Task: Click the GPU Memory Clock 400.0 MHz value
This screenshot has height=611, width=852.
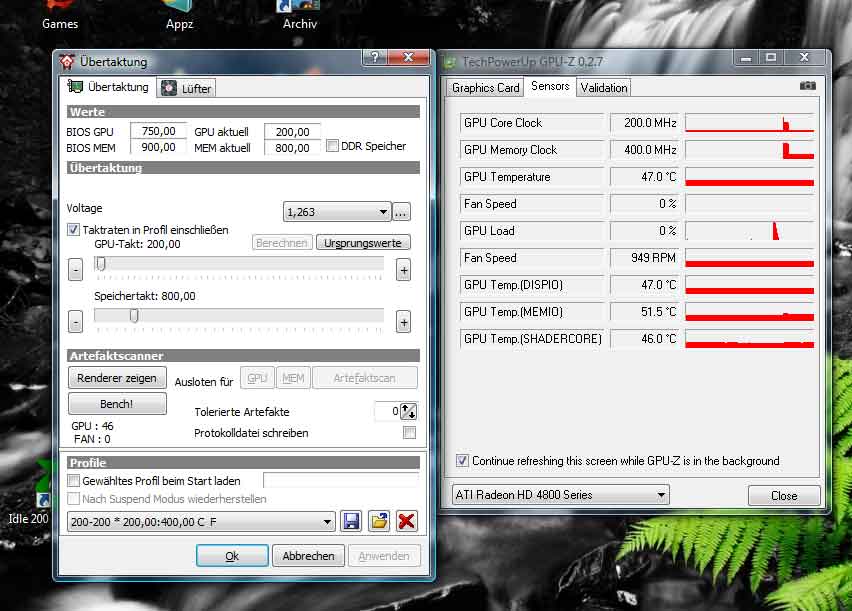Action: tap(644, 149)
